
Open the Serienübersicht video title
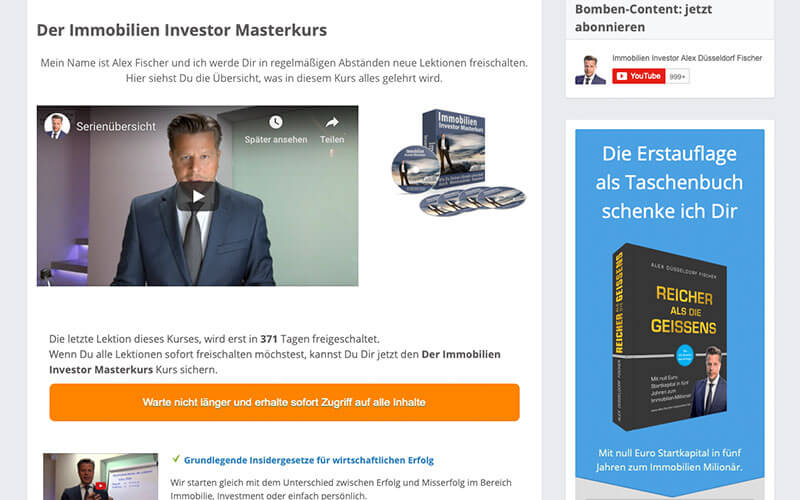[x=116, y=127]
